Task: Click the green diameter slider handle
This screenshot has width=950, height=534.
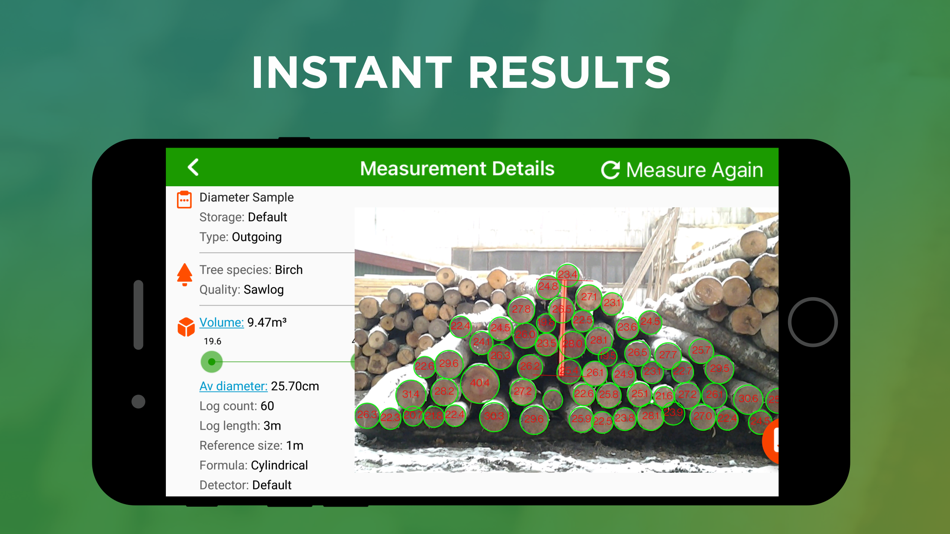Action: tap(211, 362)
